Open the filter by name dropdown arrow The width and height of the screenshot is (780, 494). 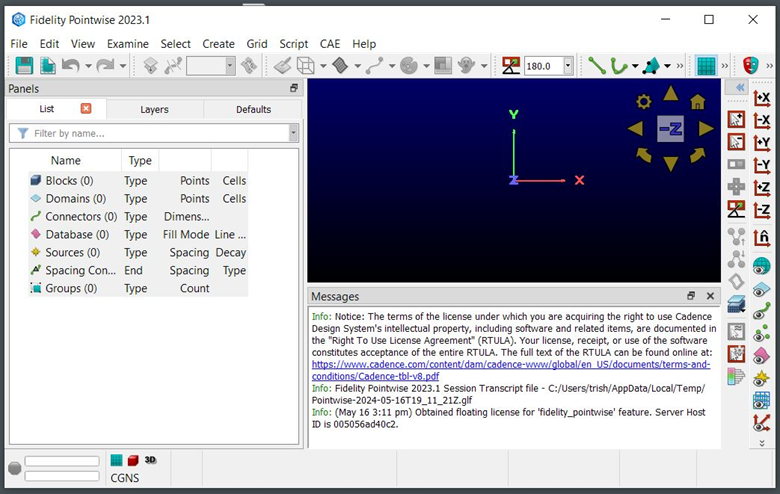293,133
